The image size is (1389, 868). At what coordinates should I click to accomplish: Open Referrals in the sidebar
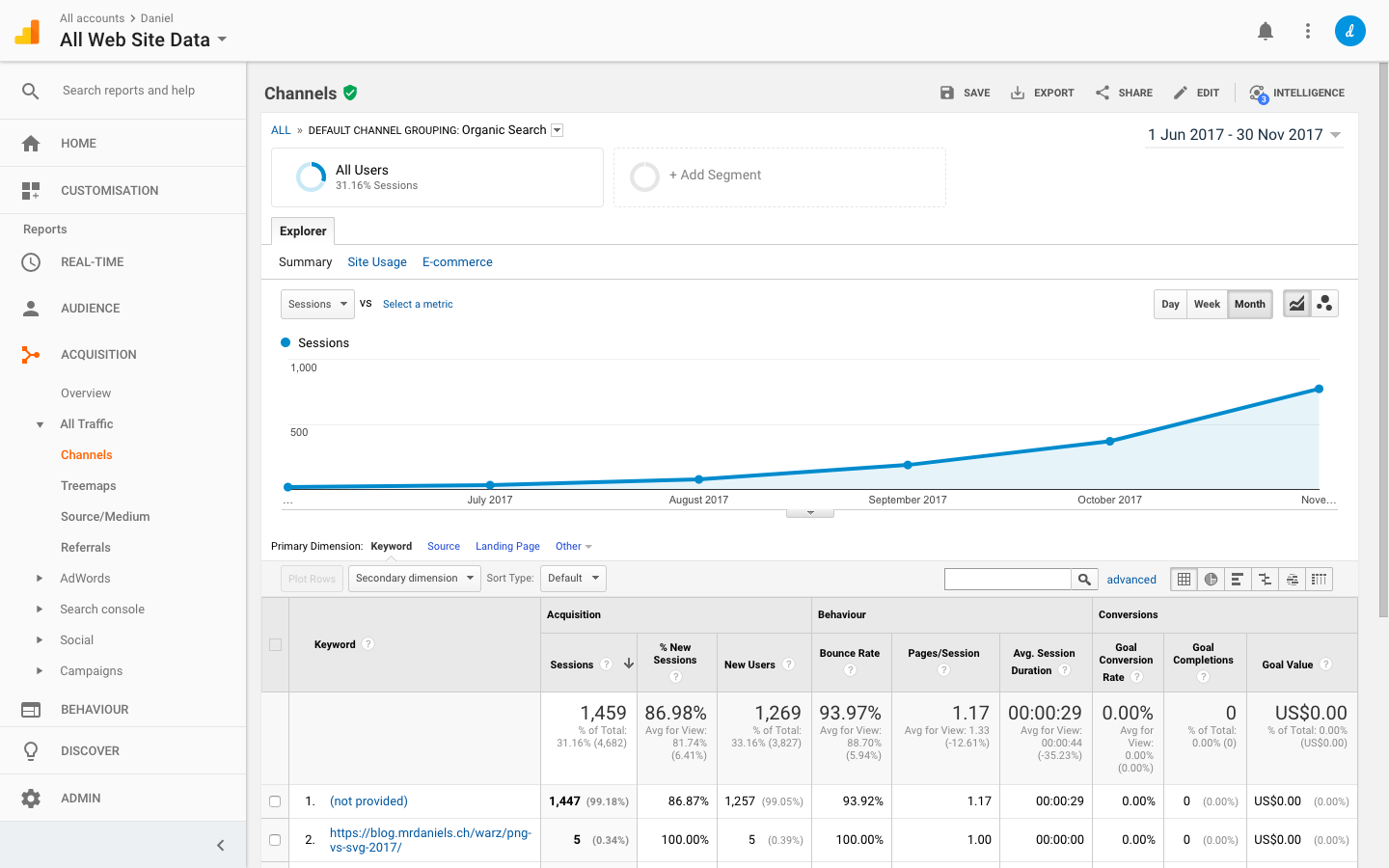[86, 548]
